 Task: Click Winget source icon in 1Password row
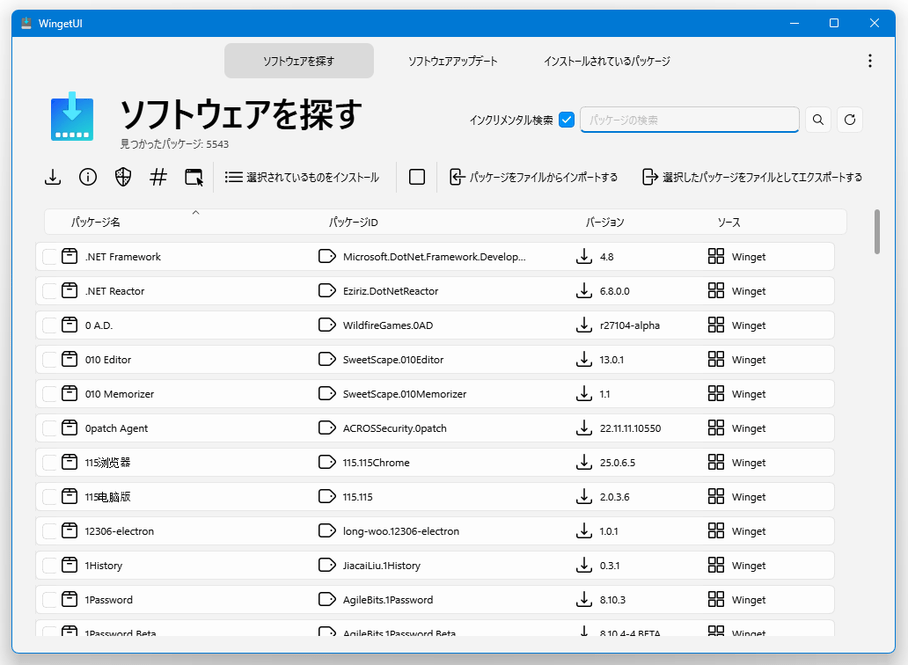coord(716,599)
